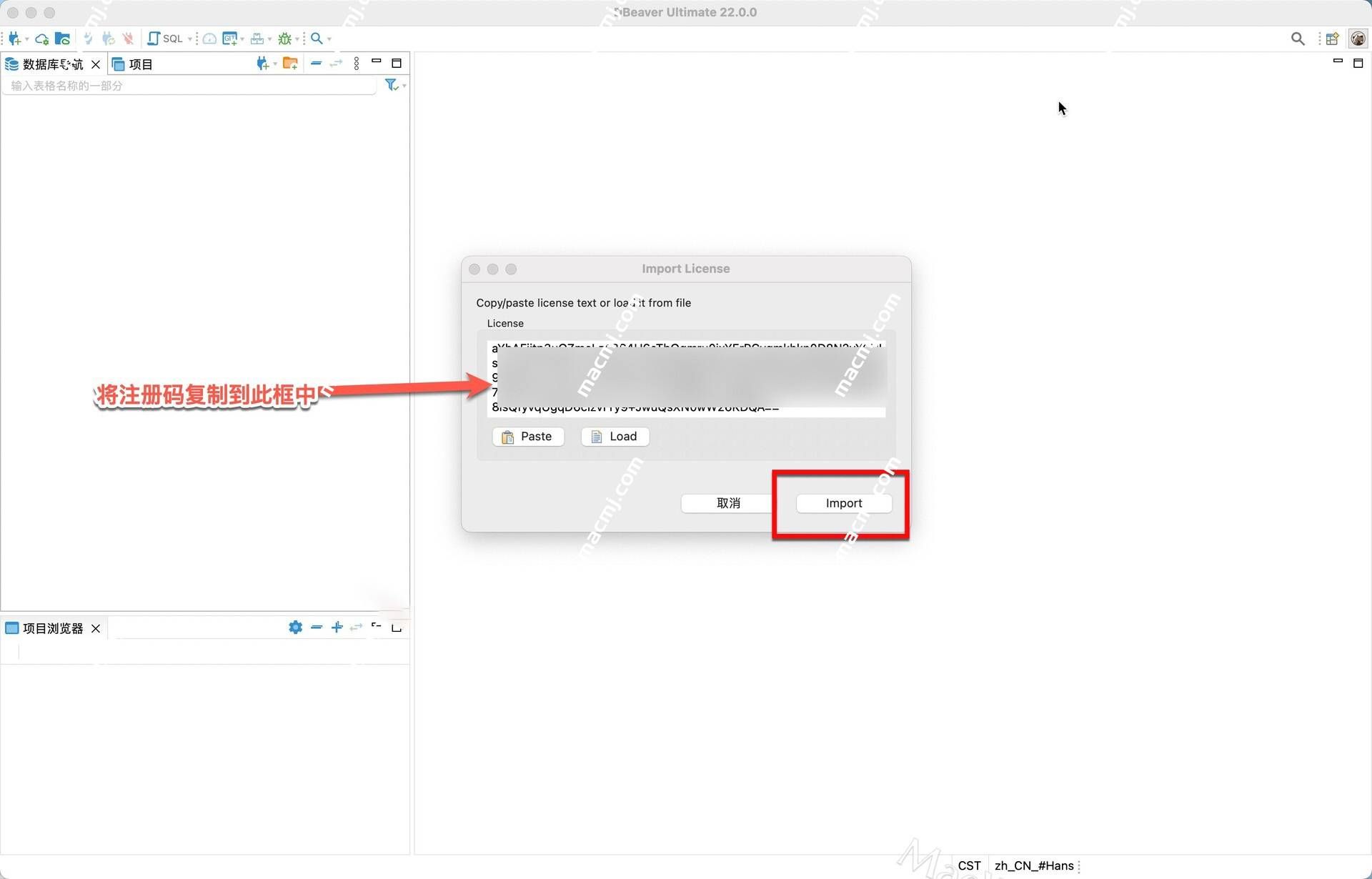Minimize the database navigator panel
This screenshot has width=1372, height=879.
click(377, 62)
